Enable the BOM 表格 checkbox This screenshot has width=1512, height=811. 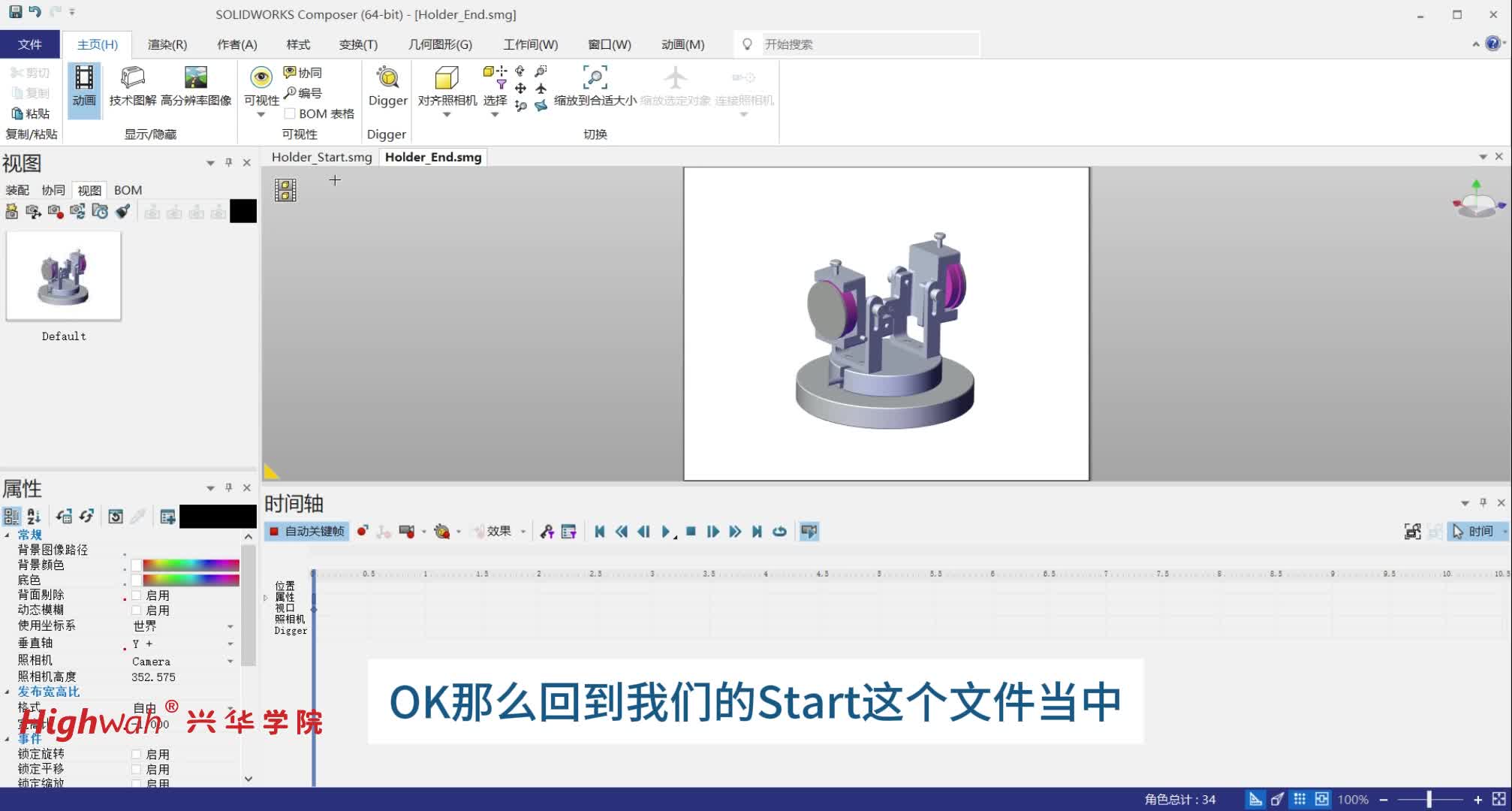[289, 113]
